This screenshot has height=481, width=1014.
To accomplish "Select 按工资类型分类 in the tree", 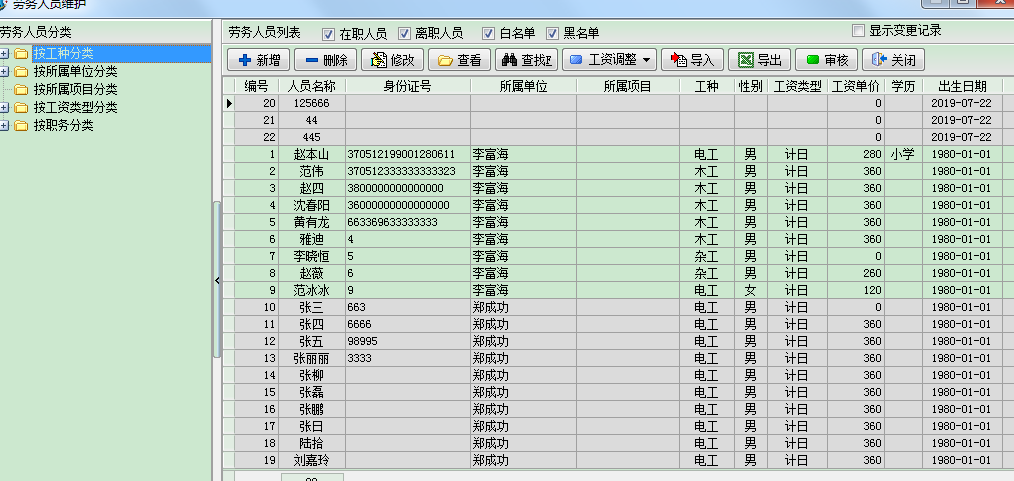I will pyautogui.click(x=76, y=107).
